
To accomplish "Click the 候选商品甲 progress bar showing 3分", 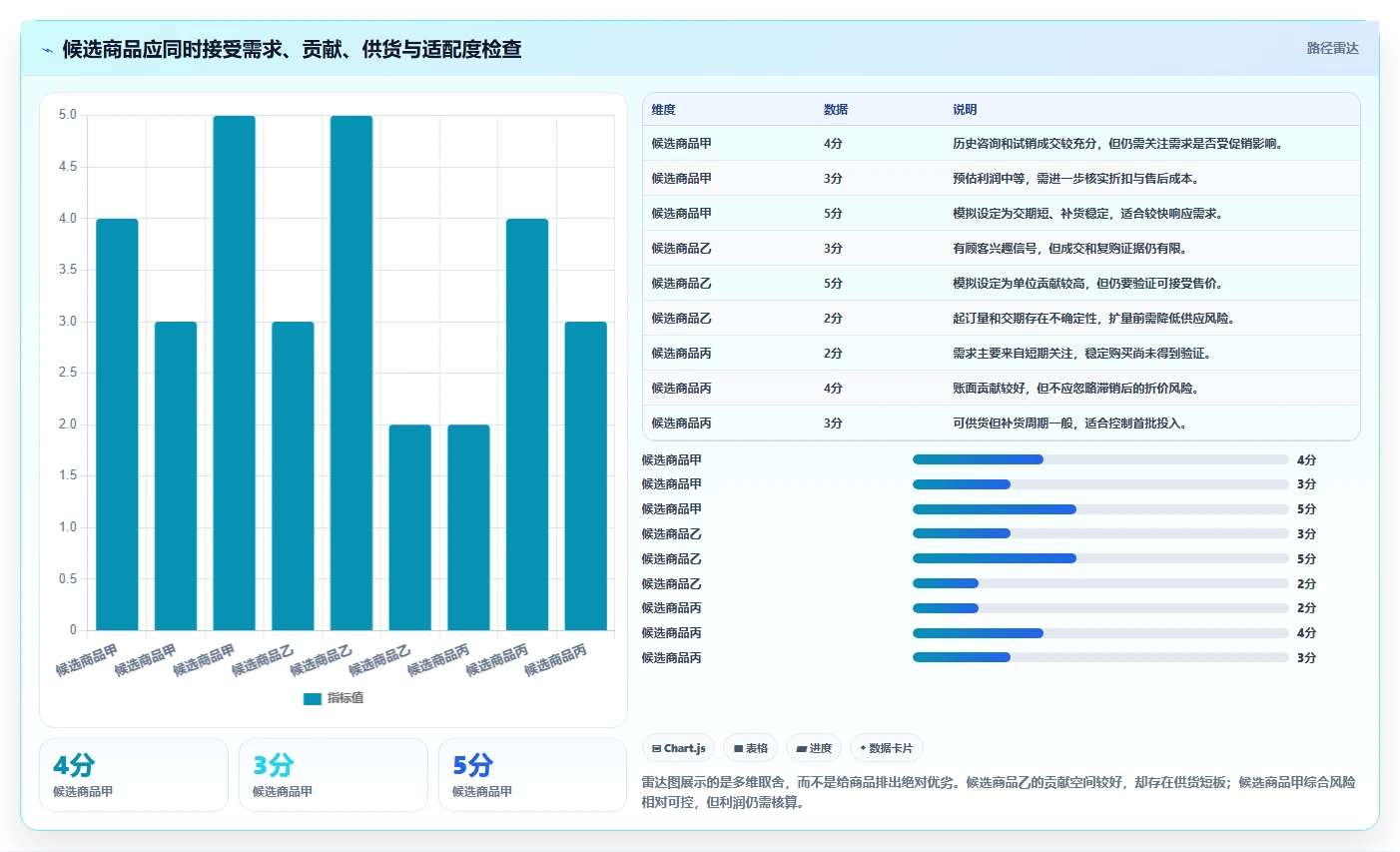I will pos(1100,484).
